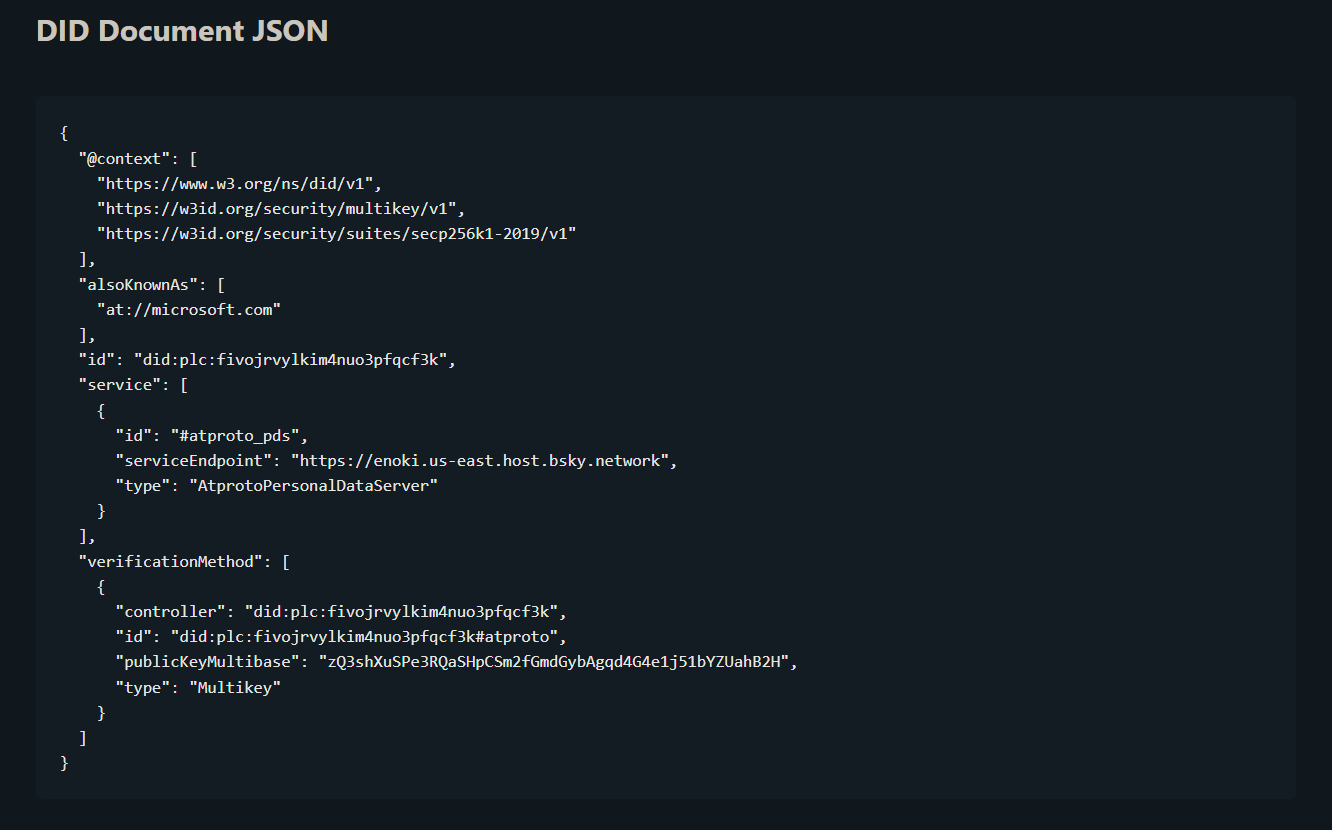This screenshot has height=830, width=1332.
Task: Click the multikey/v1 security URL string
Action: (277, 208)
